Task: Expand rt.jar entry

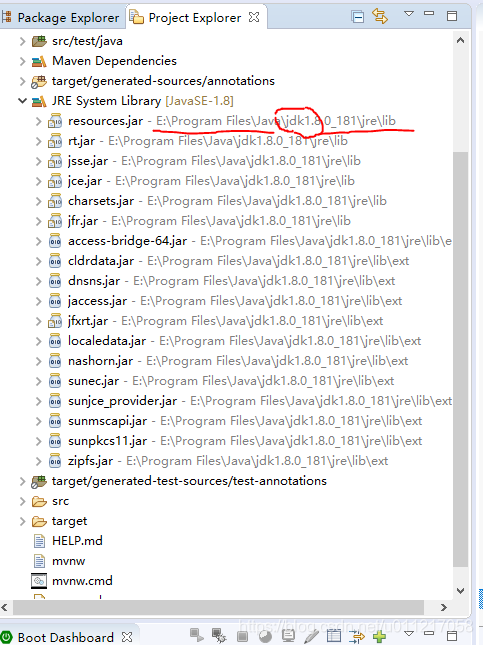Action: [38, 141]
